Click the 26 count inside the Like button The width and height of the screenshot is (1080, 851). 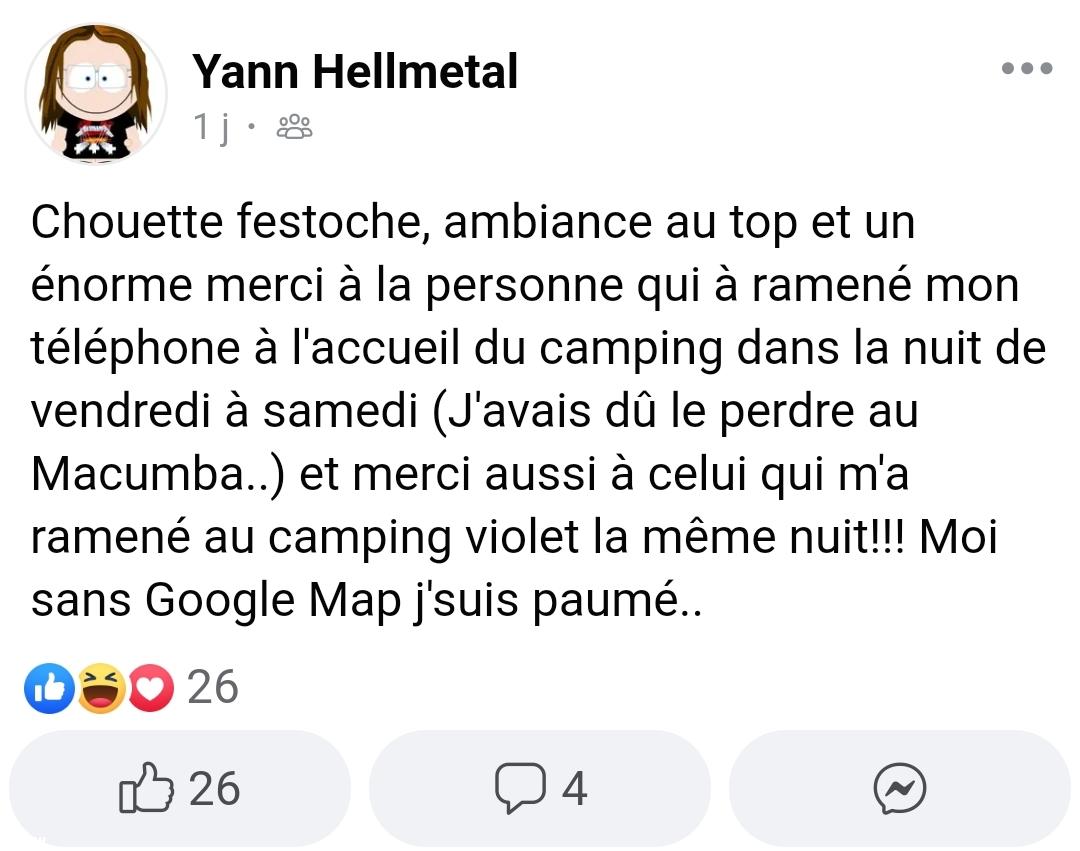(214, 789)
